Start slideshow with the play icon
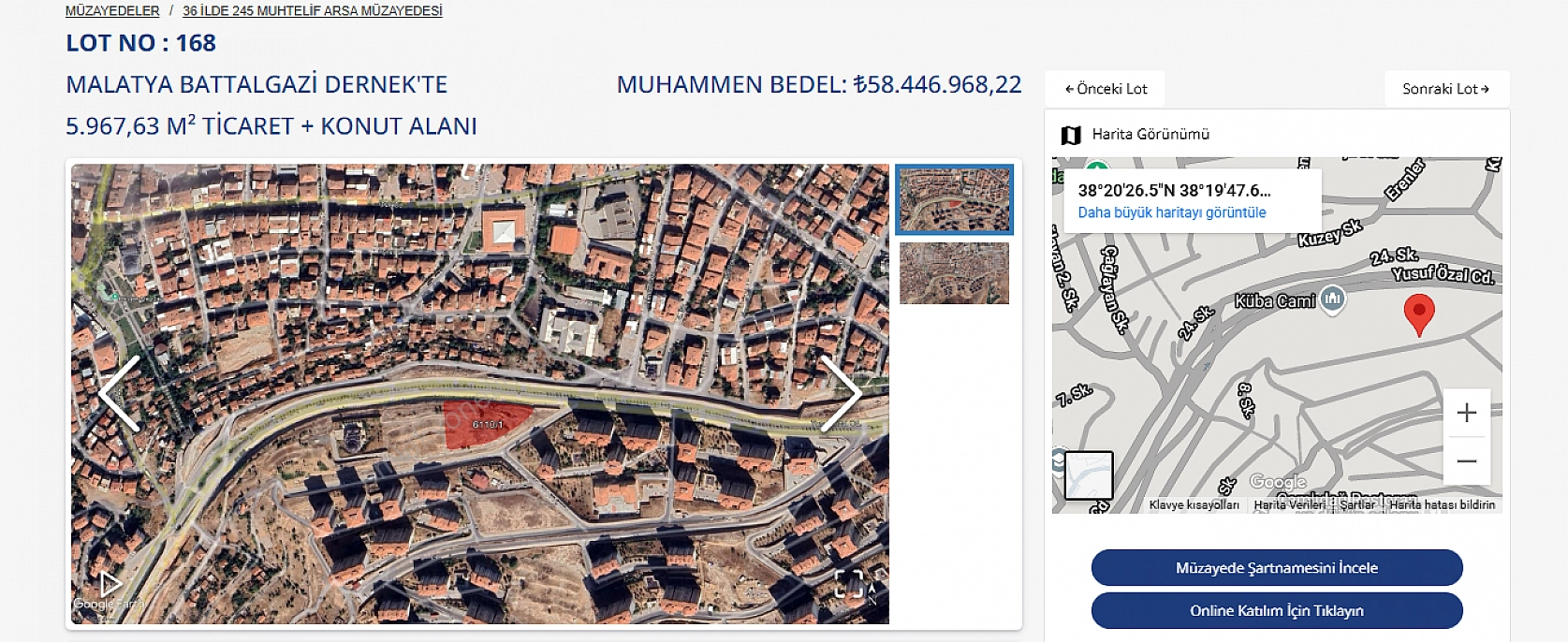Screen dimensions: 1568x642 pyautogui.click(x=110, y=585)
